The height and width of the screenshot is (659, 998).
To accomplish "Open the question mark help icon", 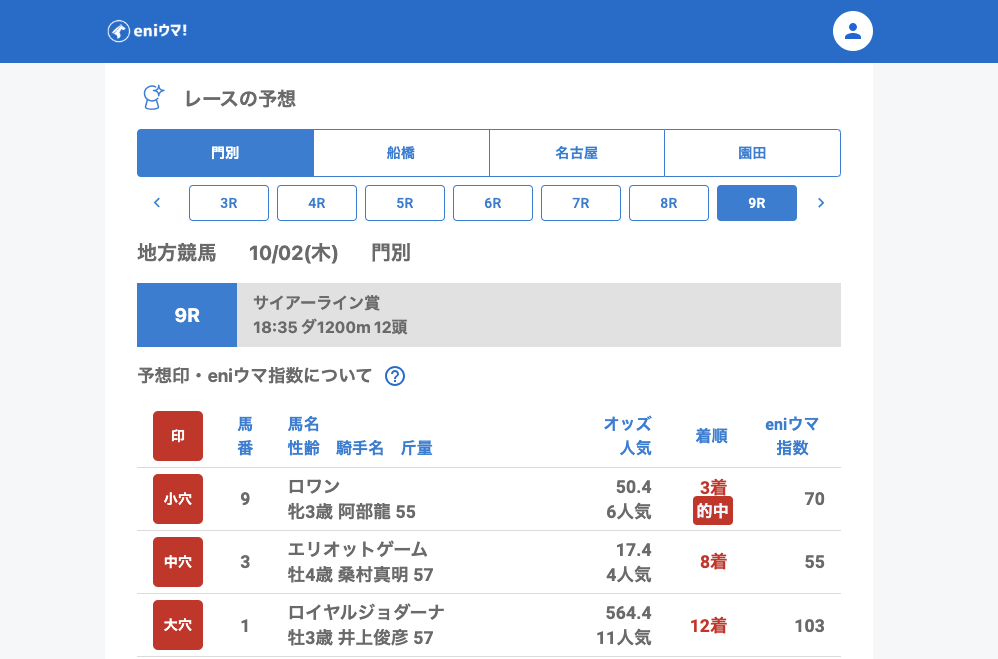I will (395, 376).
